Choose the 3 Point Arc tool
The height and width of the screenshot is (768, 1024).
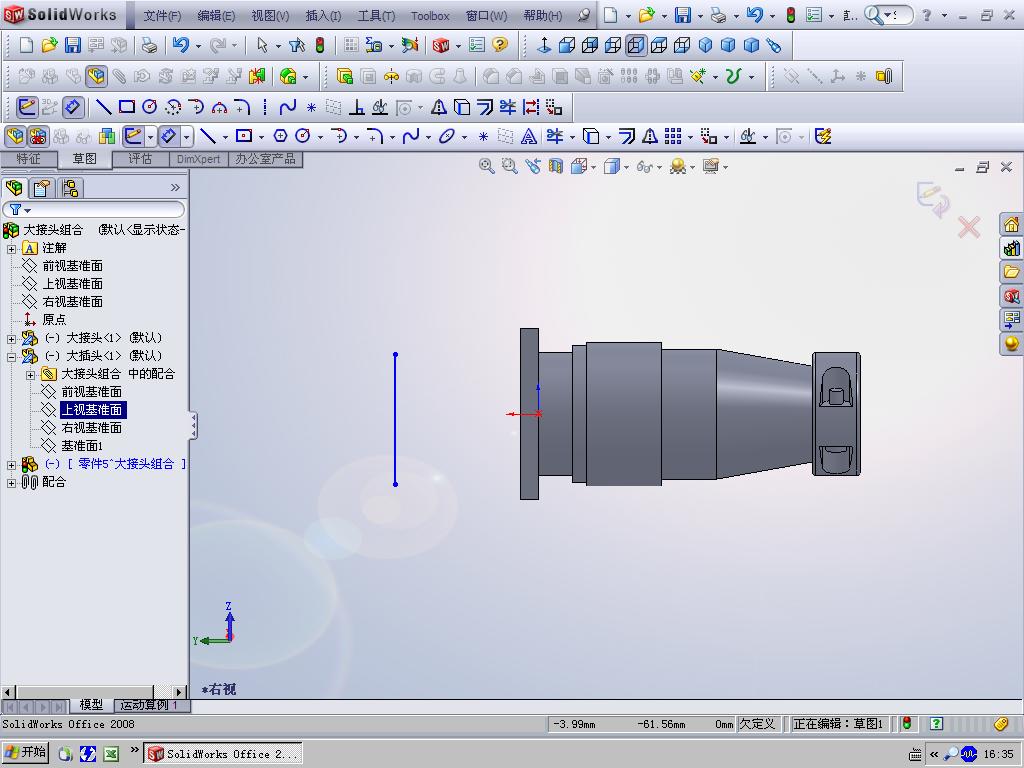pyautogui.click(x=219, y=107)
